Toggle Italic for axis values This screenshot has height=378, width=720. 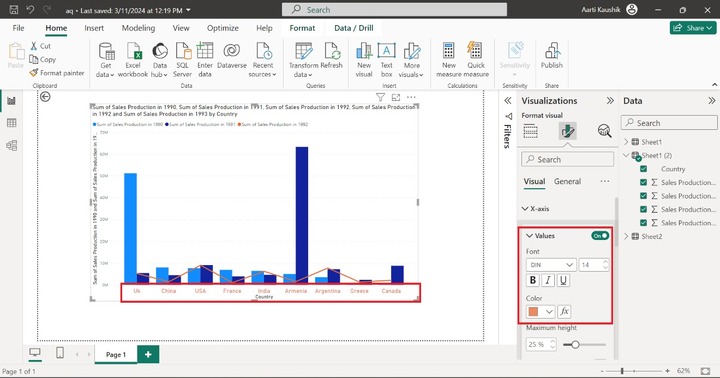[548, 280]
